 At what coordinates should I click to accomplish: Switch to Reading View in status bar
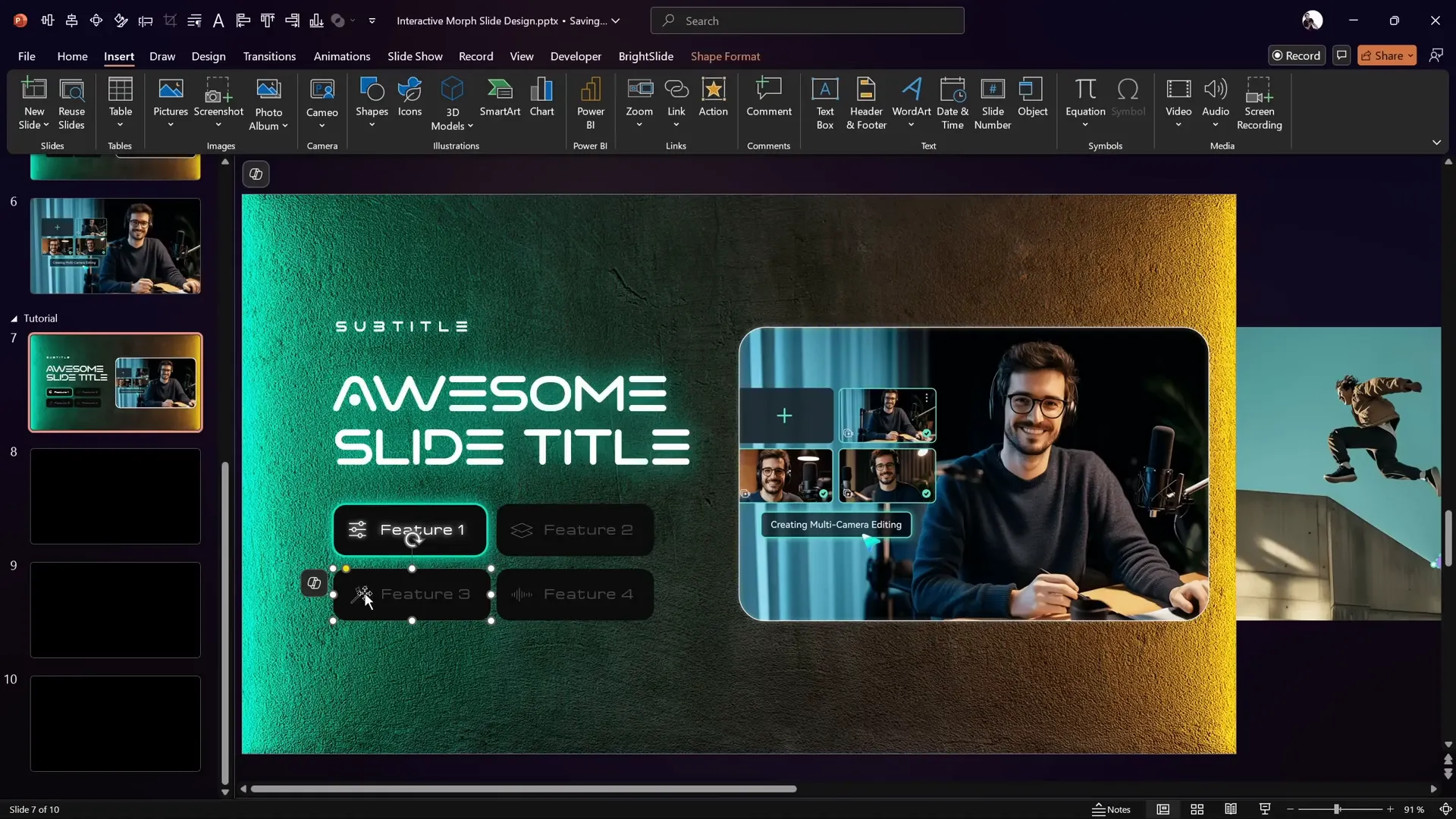[1231, 809]
